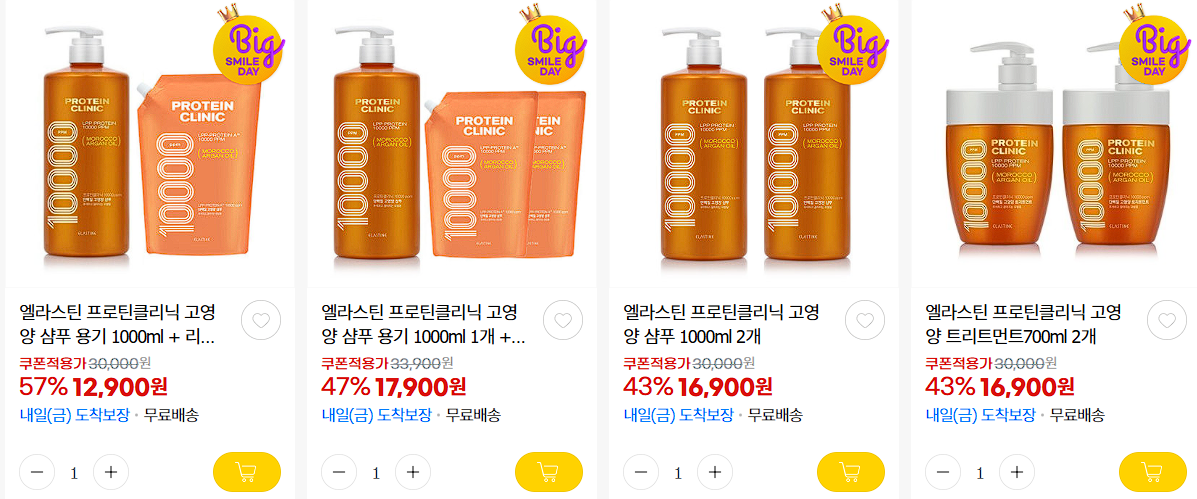View the treatment jars product image
1197x499 pixels.
[x=1055, y=143]
